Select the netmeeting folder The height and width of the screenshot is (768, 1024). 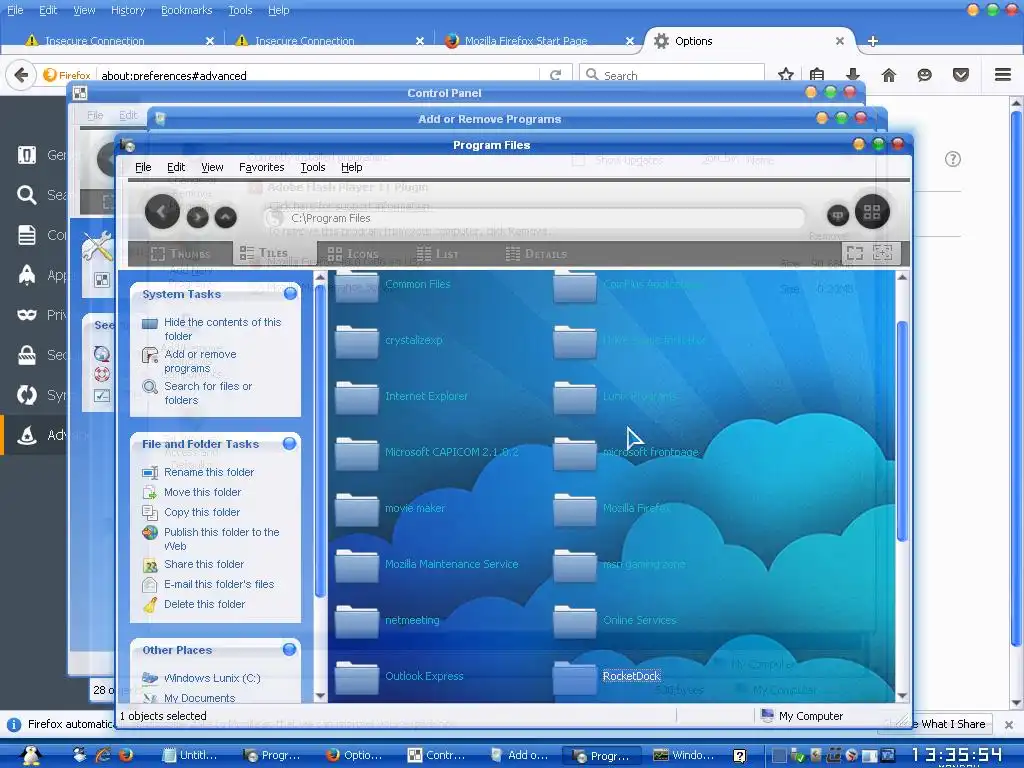387,620
